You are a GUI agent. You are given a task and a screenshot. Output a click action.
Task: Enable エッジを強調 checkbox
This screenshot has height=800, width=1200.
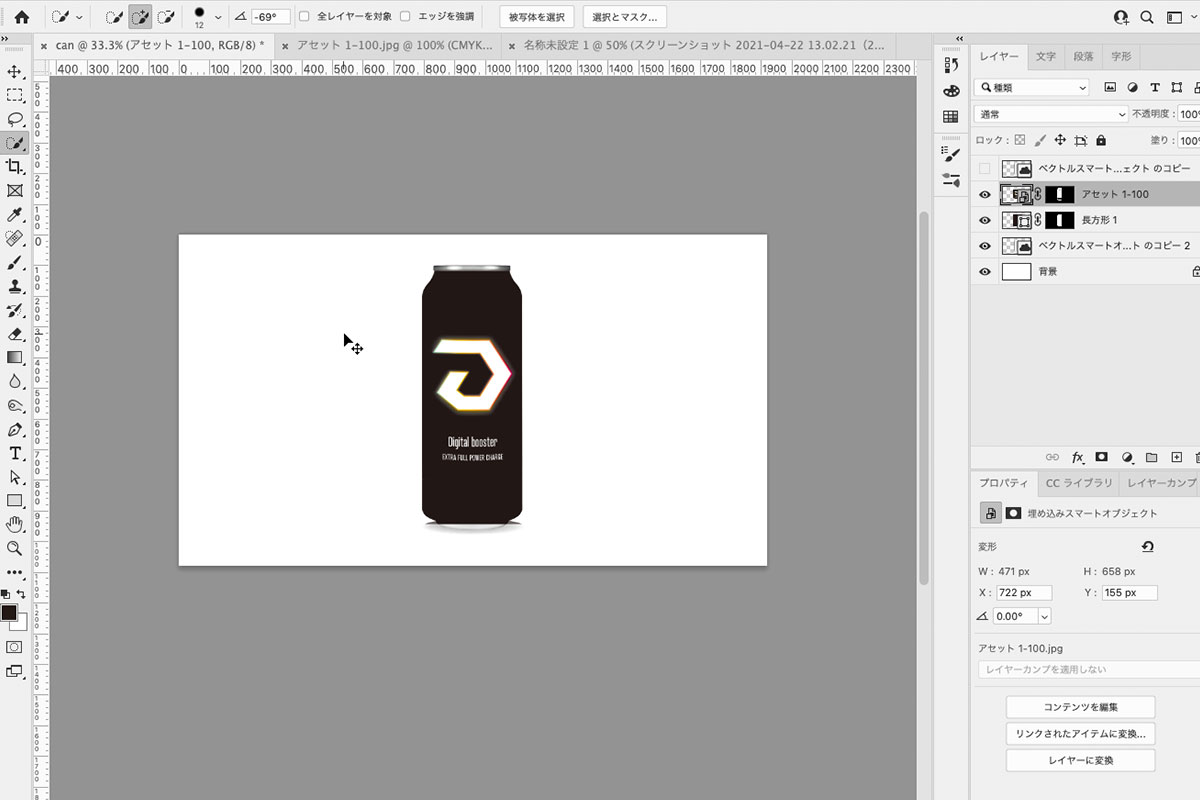tap(405, 17)
